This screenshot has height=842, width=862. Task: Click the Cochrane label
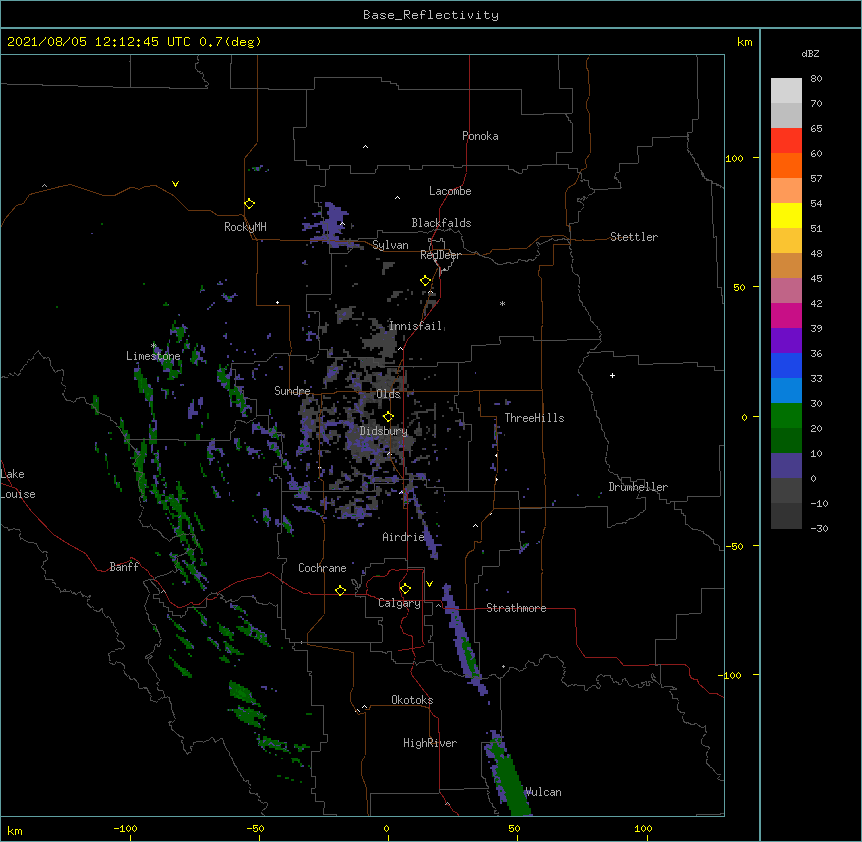pyautogui.click(x=322, y=568)
